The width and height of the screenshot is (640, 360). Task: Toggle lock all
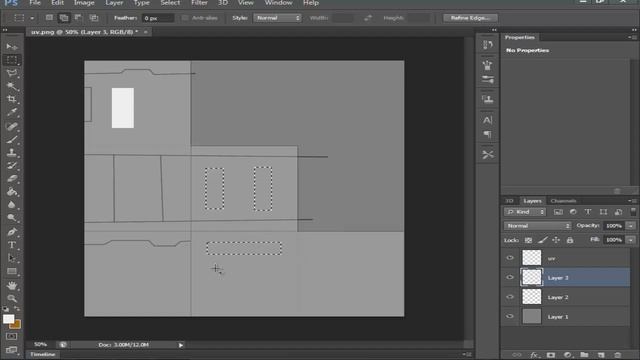[570, 240]
